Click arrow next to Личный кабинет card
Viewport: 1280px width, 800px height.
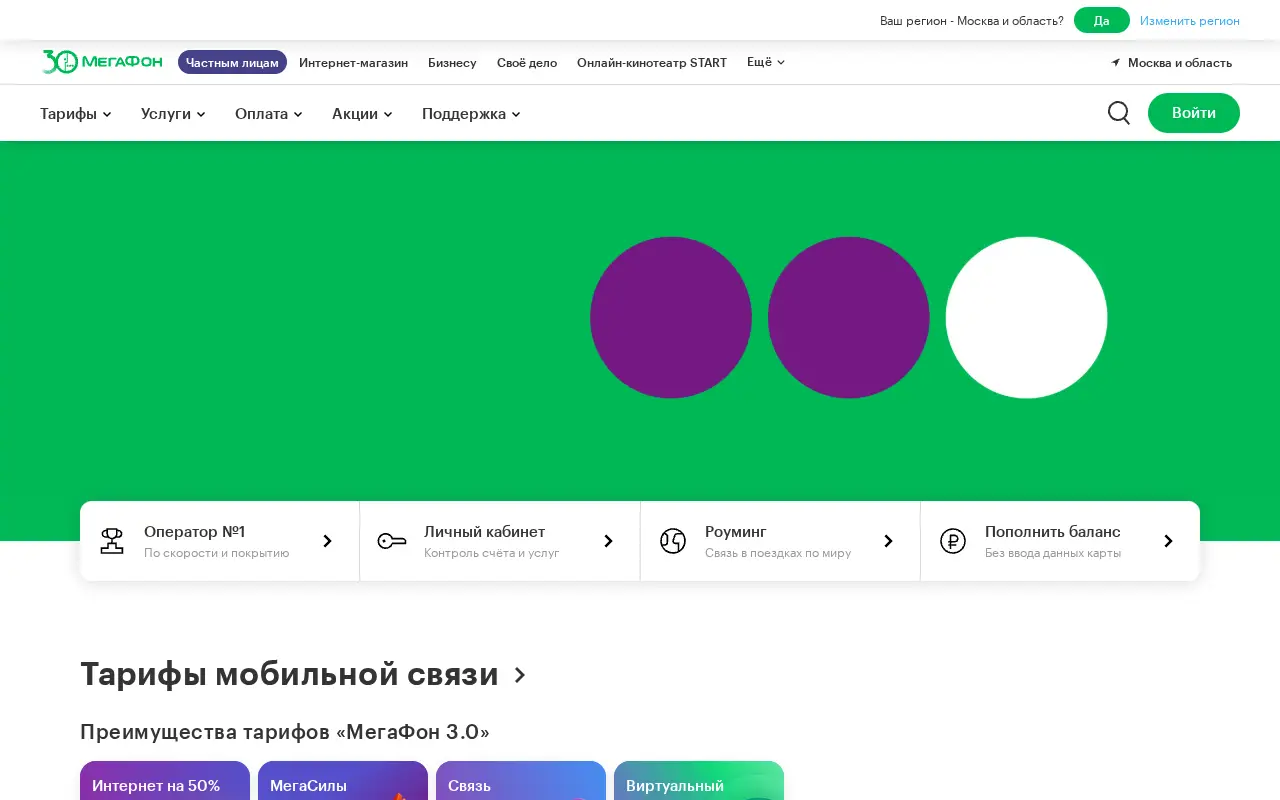pos(608,541)
